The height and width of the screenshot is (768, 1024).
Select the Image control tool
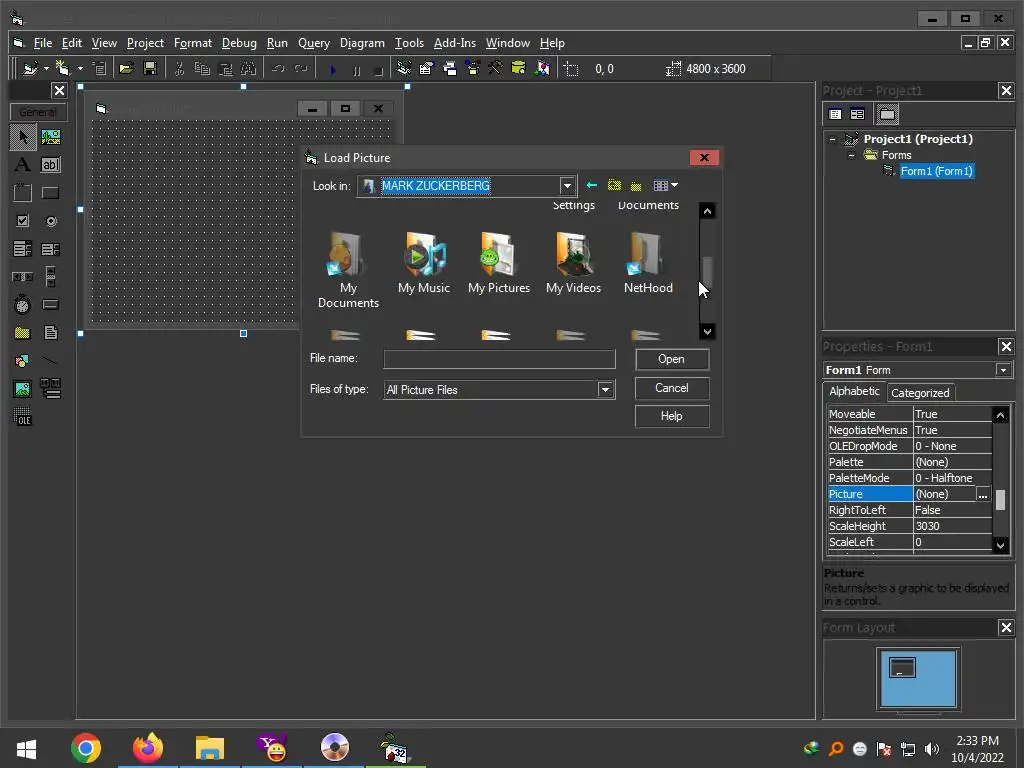(23, 389)
